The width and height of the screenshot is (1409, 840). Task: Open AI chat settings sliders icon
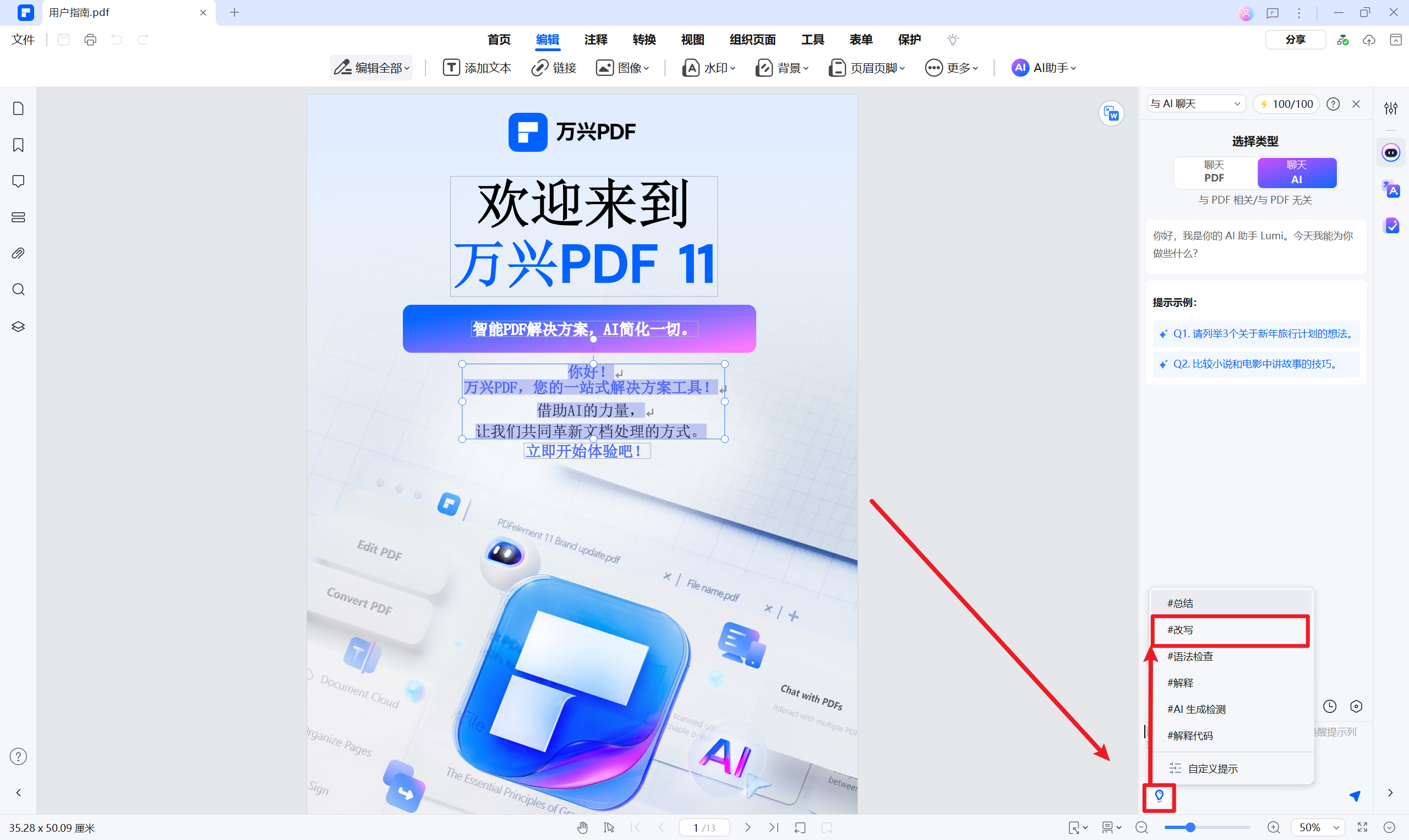coord(1391,108)
